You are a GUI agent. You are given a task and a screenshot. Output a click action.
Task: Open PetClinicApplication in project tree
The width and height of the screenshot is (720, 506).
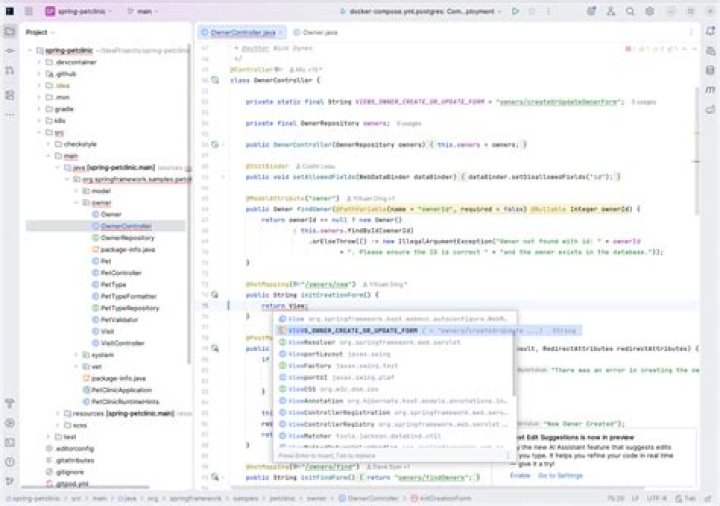tap(117, 390)
